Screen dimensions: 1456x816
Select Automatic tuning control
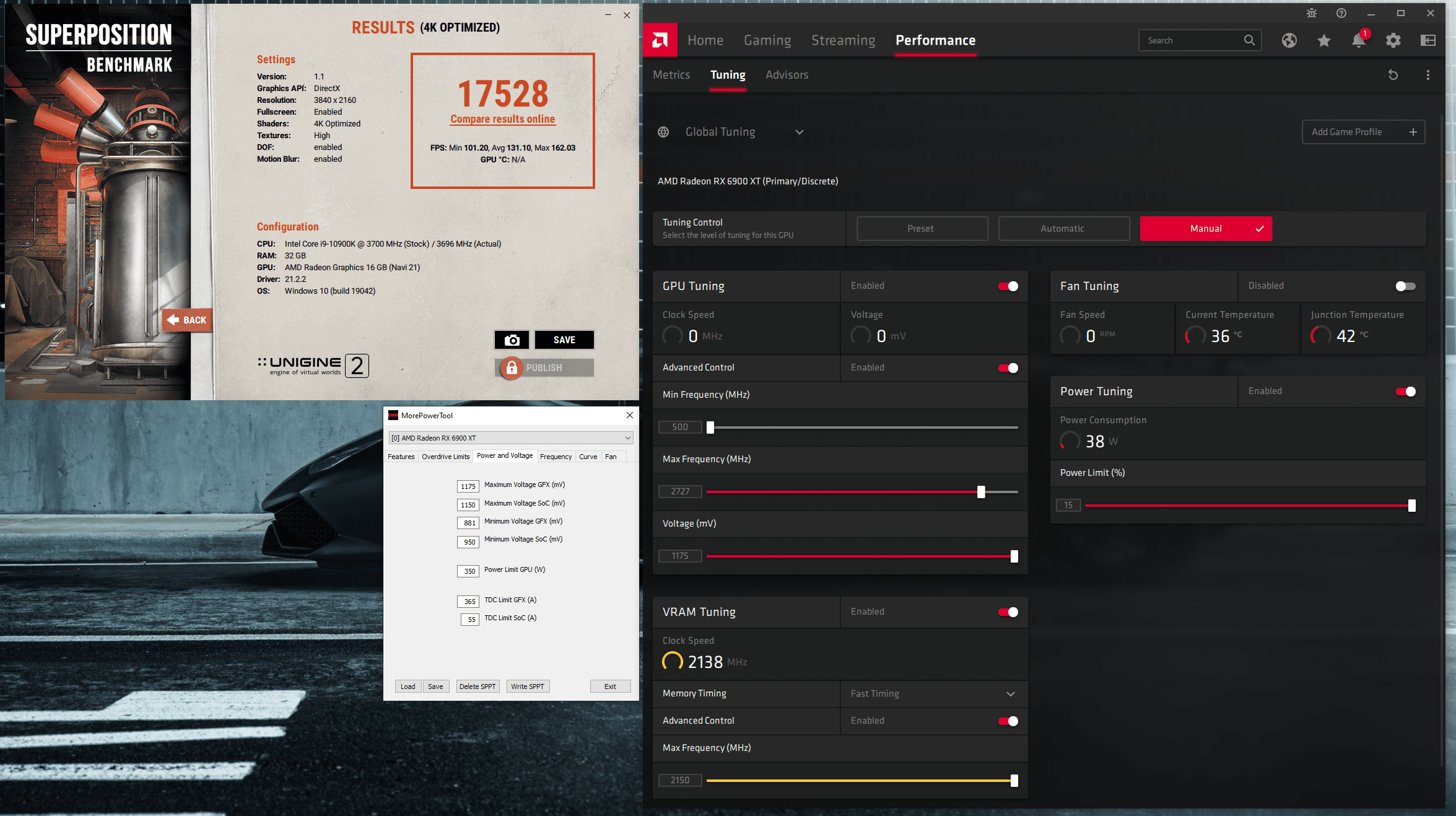(x=1064, y=229)
